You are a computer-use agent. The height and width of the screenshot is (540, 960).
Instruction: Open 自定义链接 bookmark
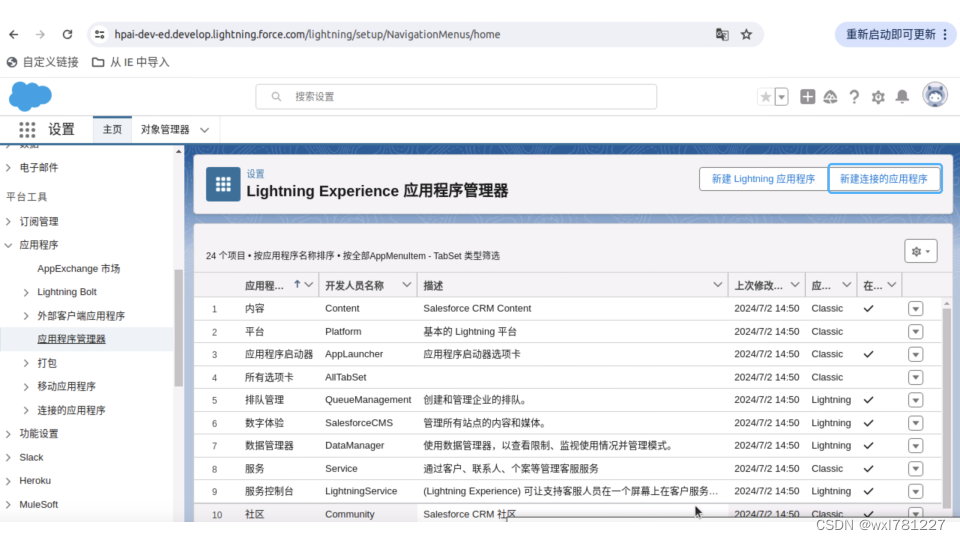pos(42,62)
